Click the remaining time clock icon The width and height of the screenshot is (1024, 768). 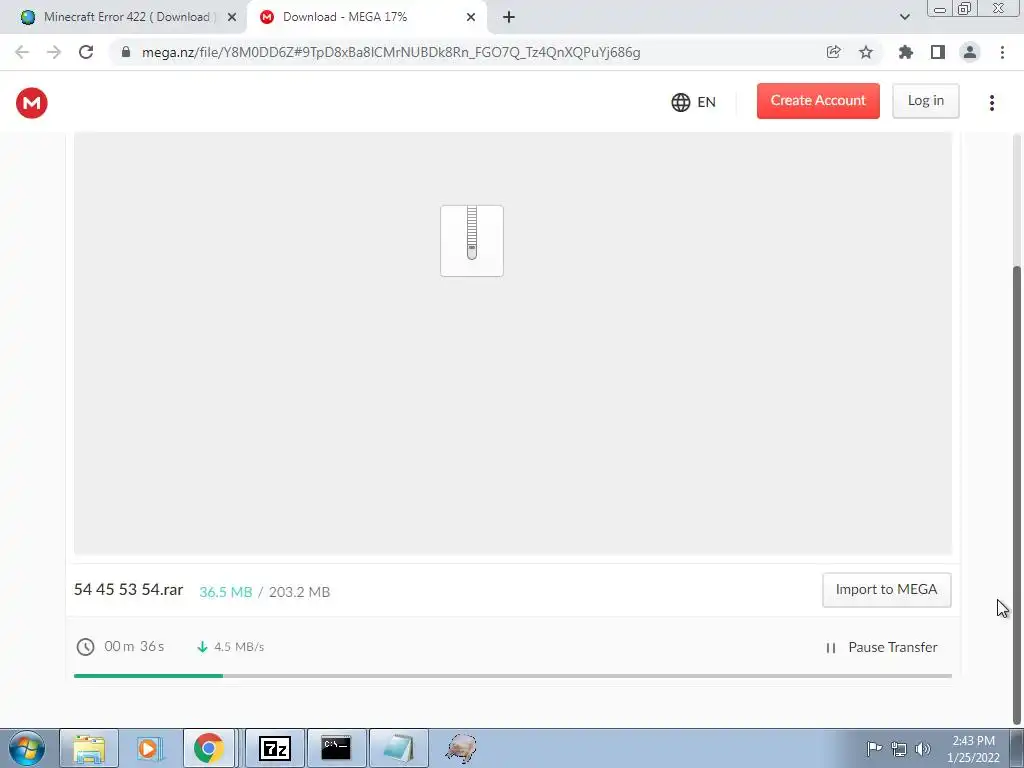pos(86,647)
